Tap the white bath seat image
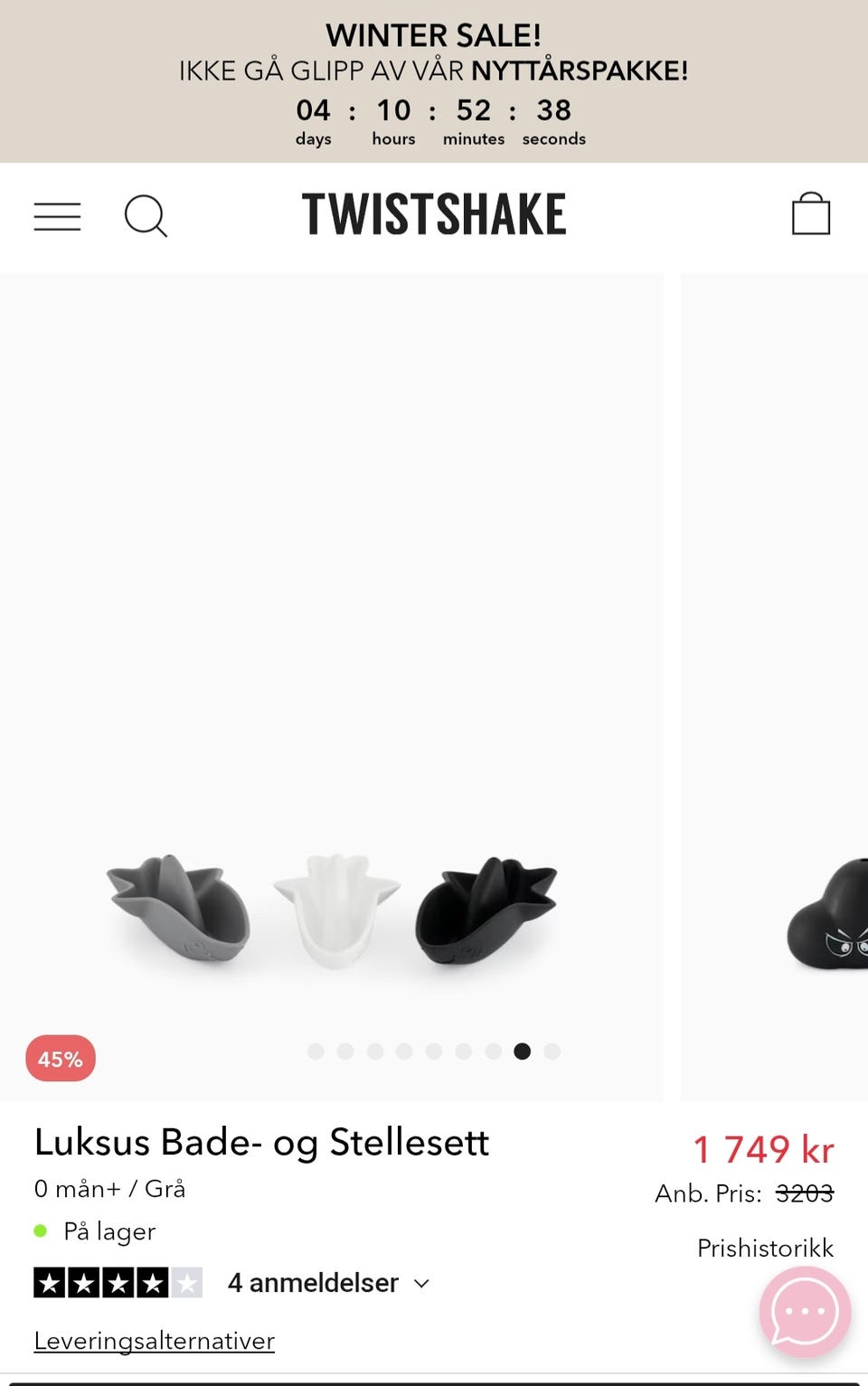The image size is (868, 1386). point(336,910)
